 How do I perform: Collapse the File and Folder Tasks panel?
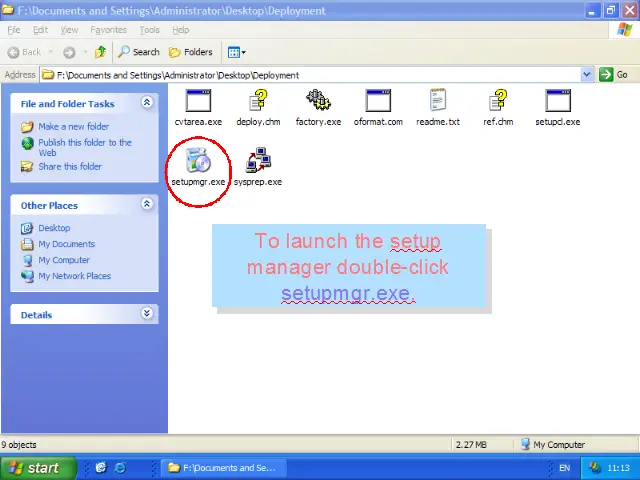tap(147, 102)
